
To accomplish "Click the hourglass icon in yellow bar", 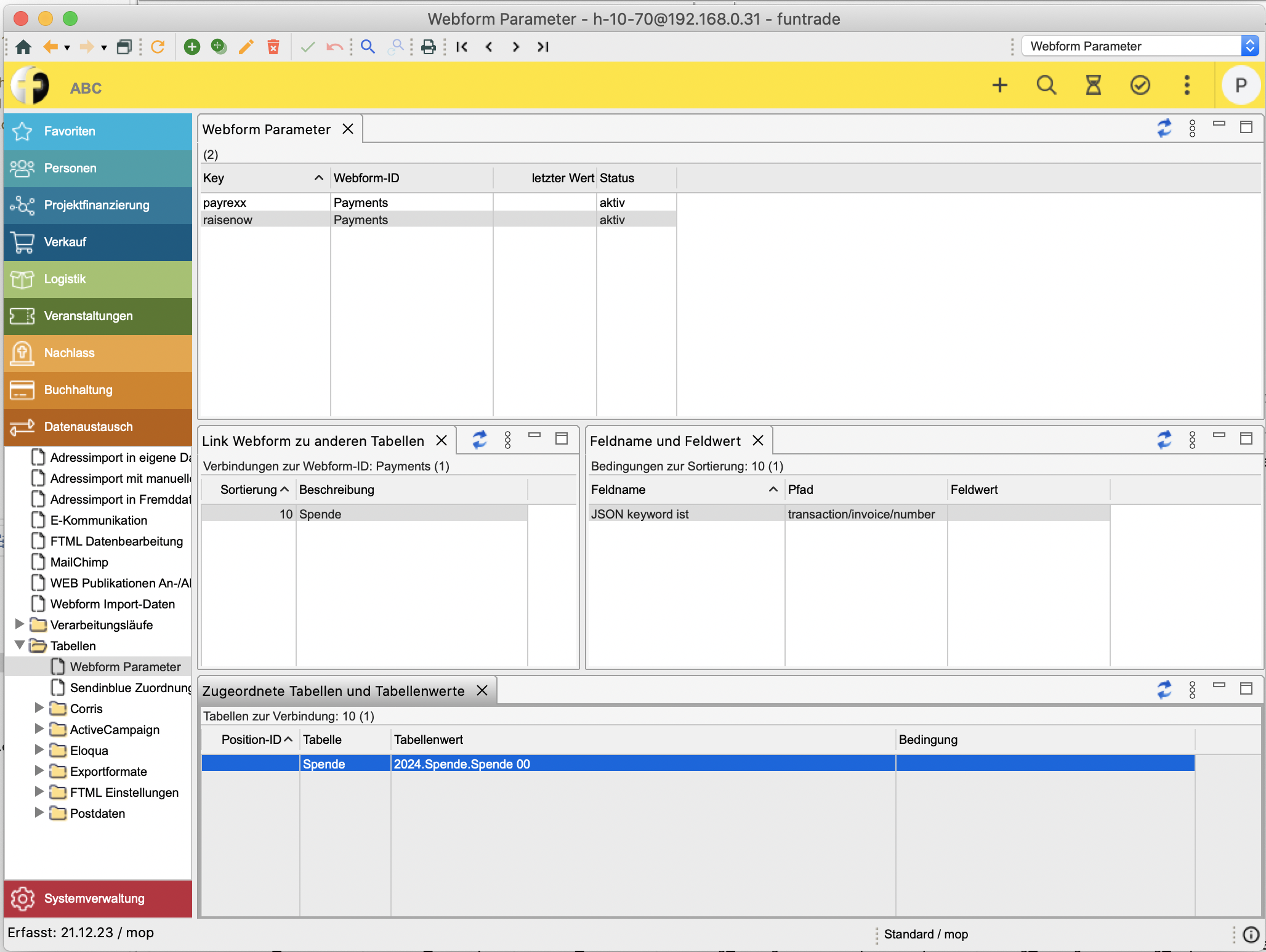I will [1093, 85].
